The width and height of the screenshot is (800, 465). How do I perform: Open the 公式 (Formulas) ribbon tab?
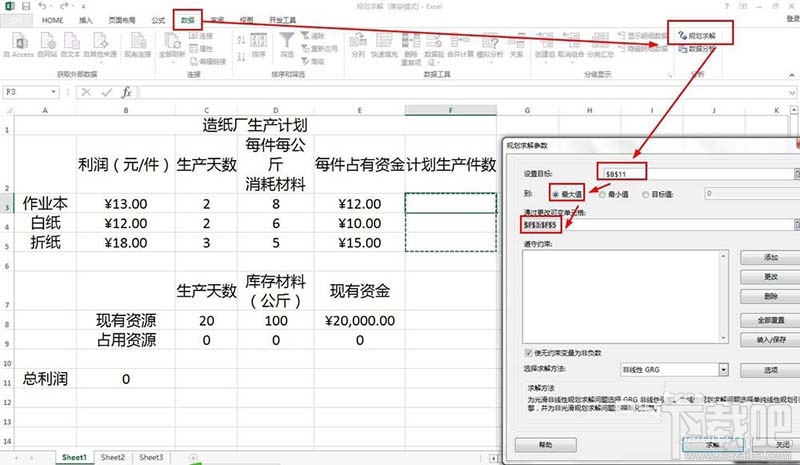[158, 20]
